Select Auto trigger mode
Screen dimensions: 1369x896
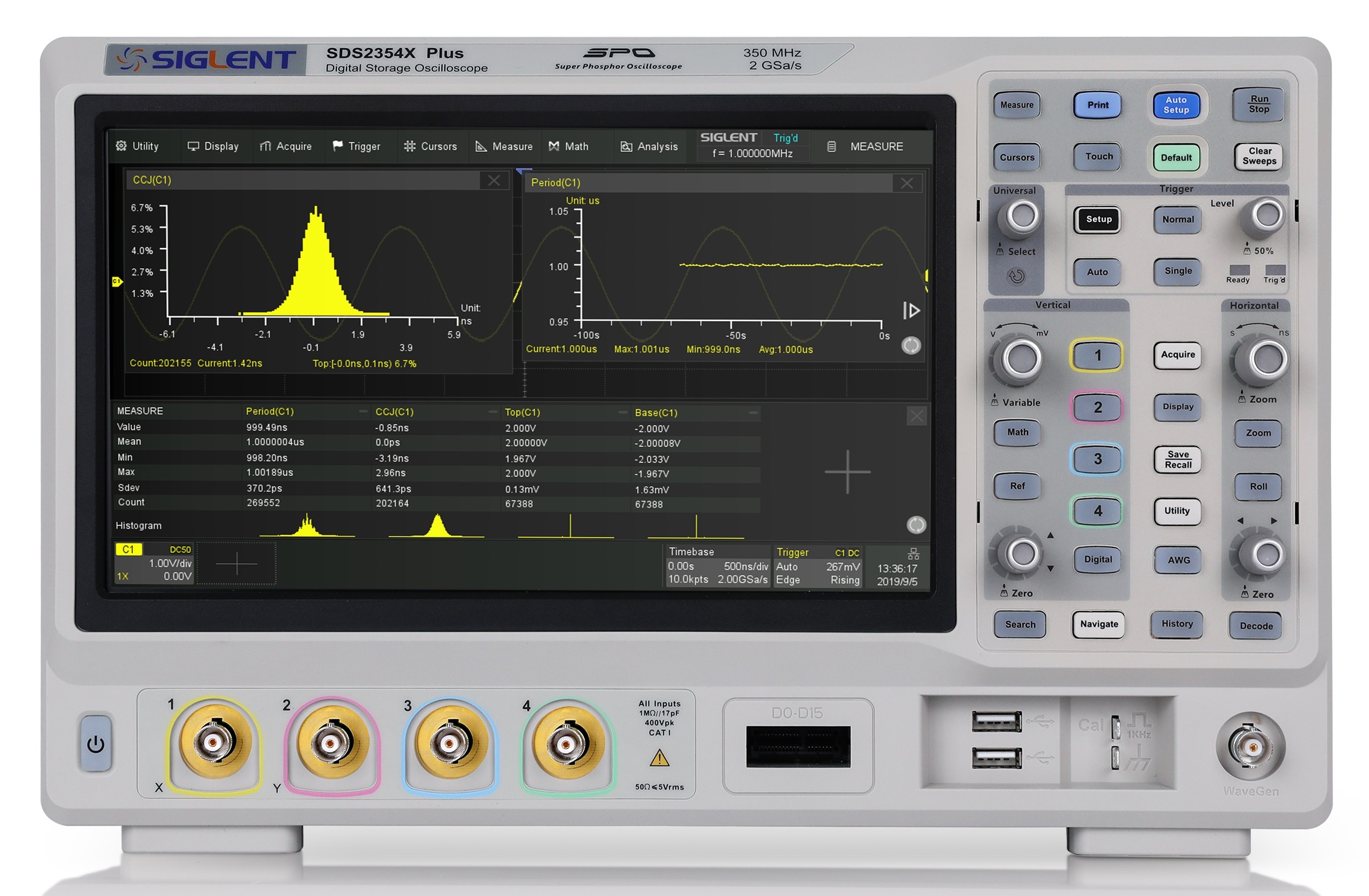coord(1097,272)
